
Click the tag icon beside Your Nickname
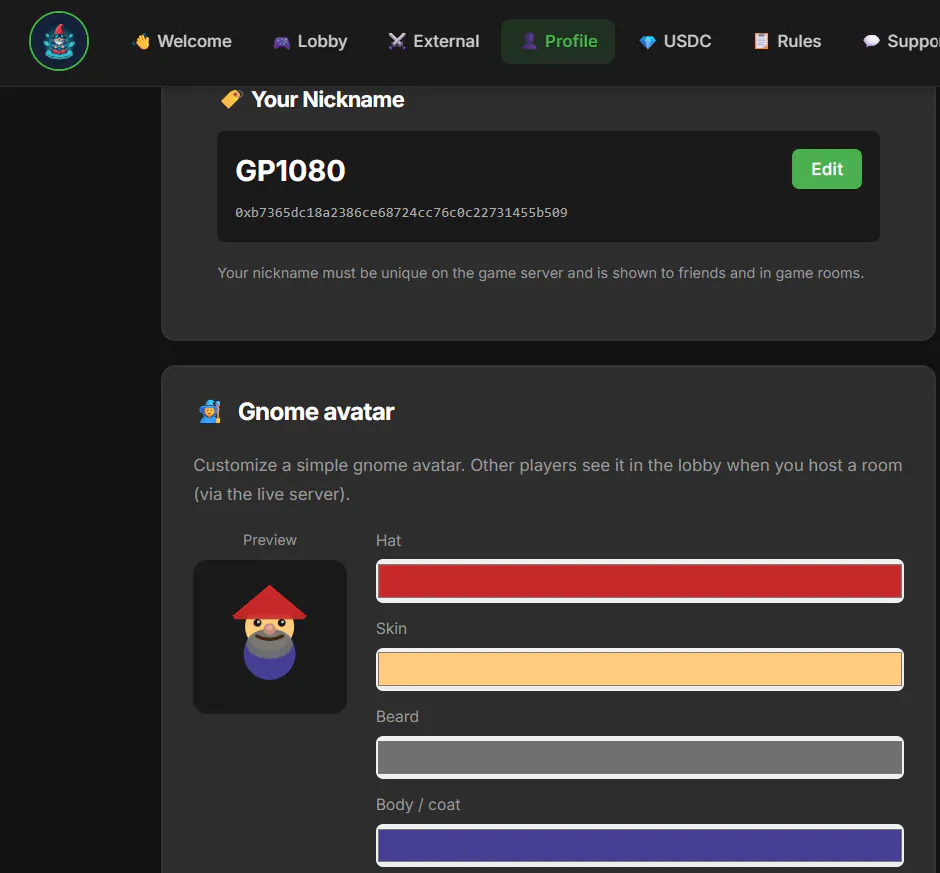(231, 99)
